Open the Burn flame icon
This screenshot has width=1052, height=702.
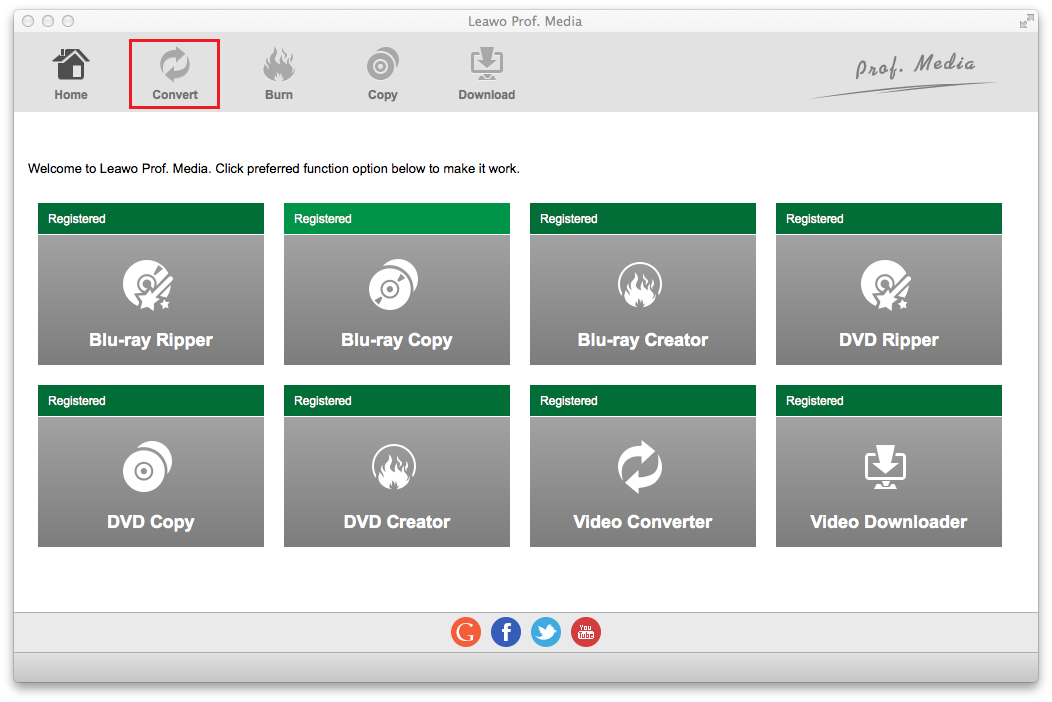point(279,74)
